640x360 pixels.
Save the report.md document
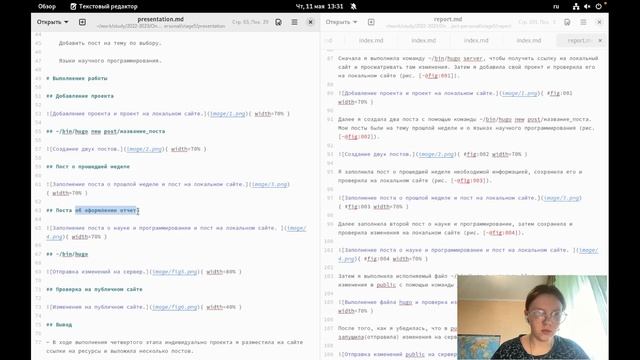[567, 22]
